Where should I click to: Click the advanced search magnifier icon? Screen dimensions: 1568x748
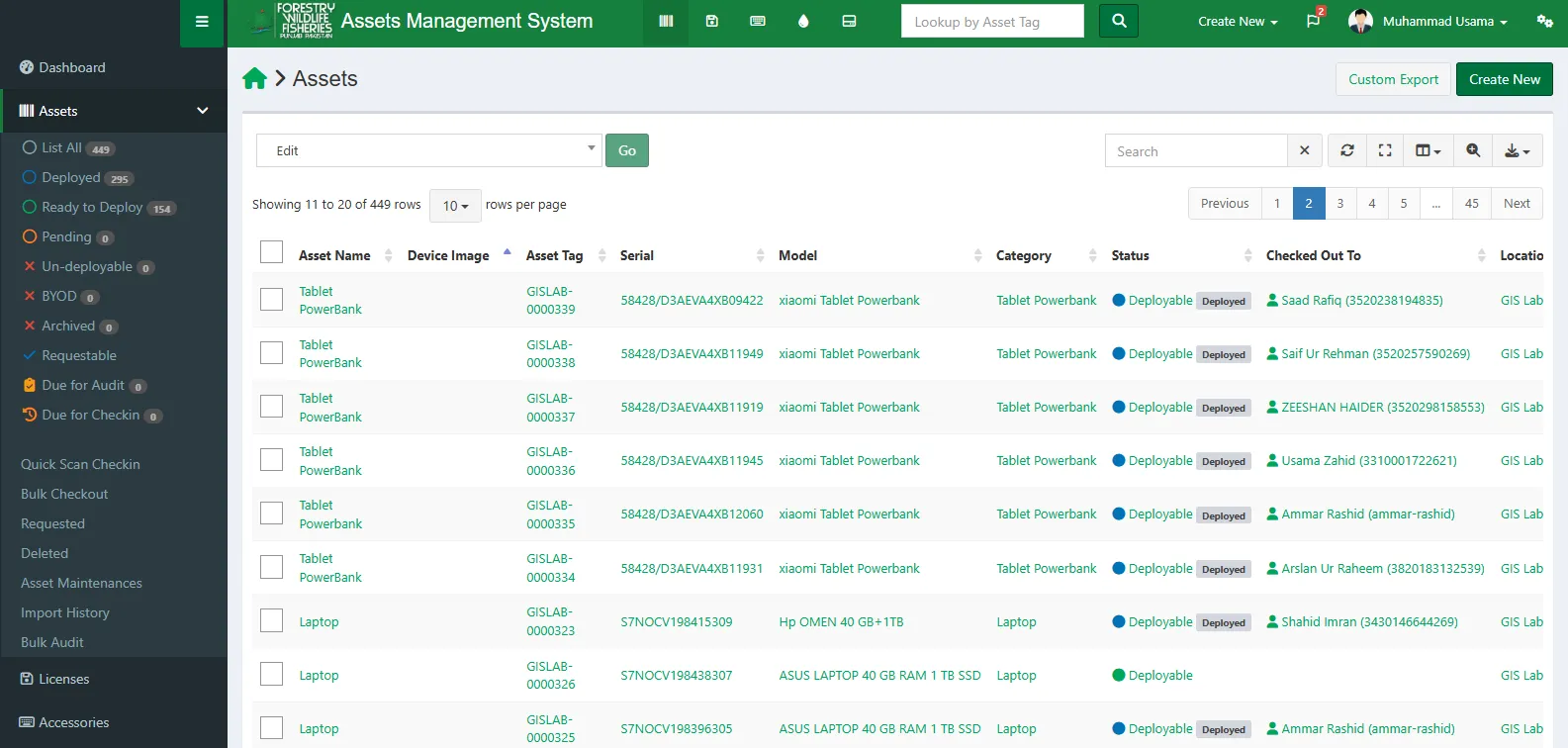[x=1473, y=151]
